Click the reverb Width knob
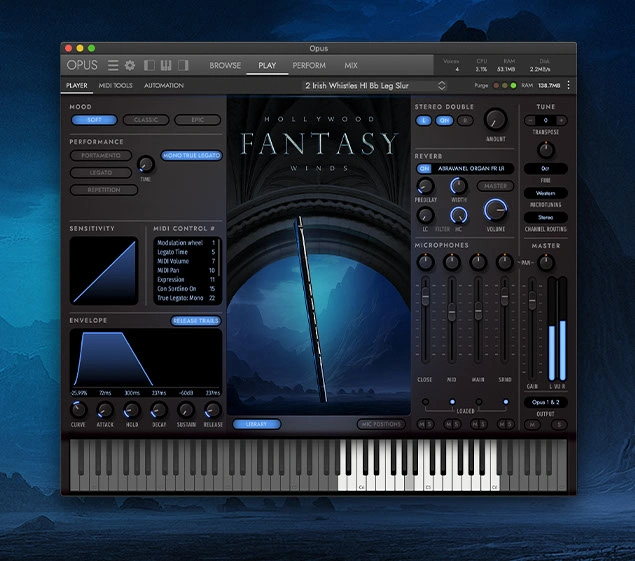The image size is (635, 561). pyautogui.click(x=458, y=186)
